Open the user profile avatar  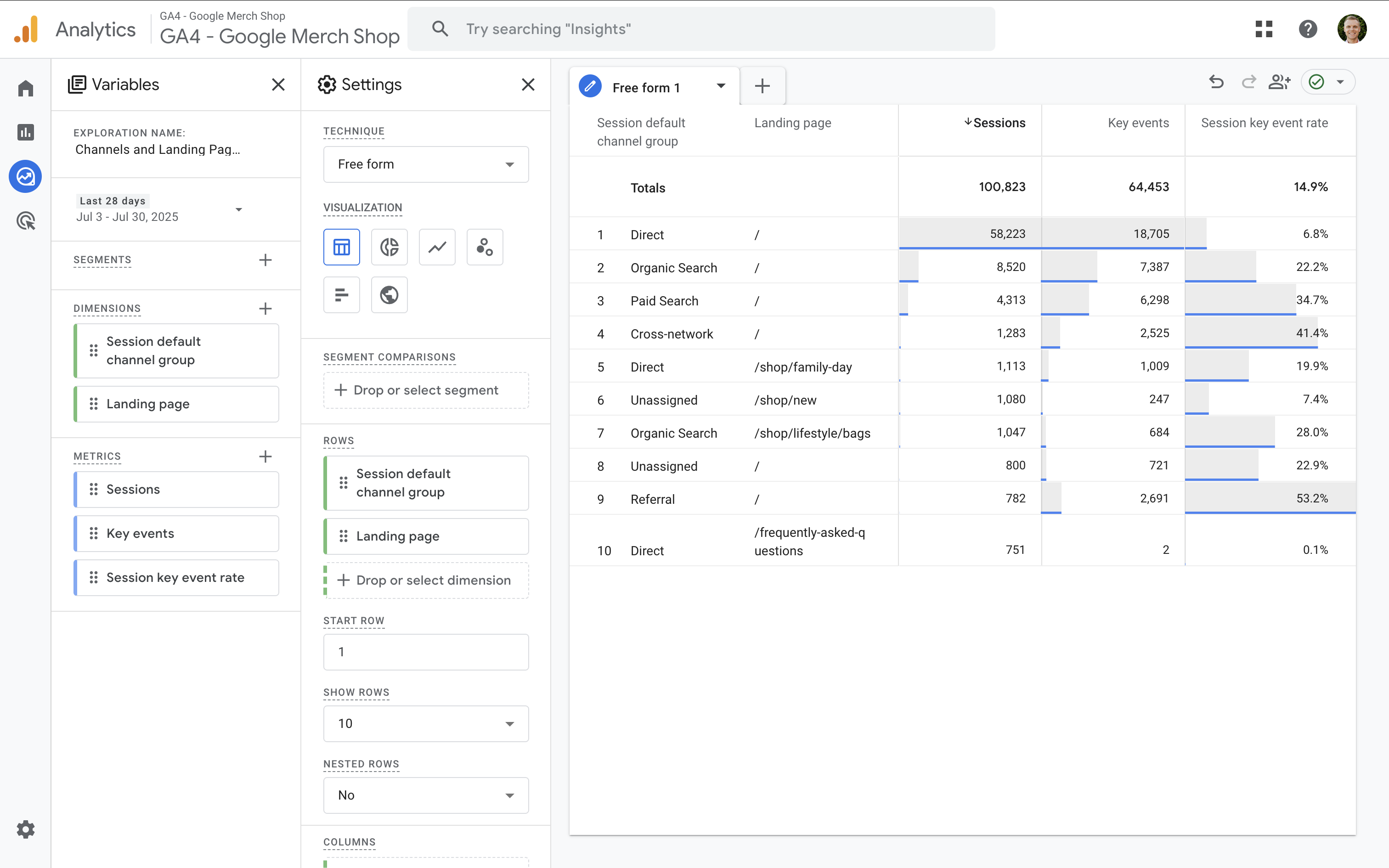tap(1352, 28)
